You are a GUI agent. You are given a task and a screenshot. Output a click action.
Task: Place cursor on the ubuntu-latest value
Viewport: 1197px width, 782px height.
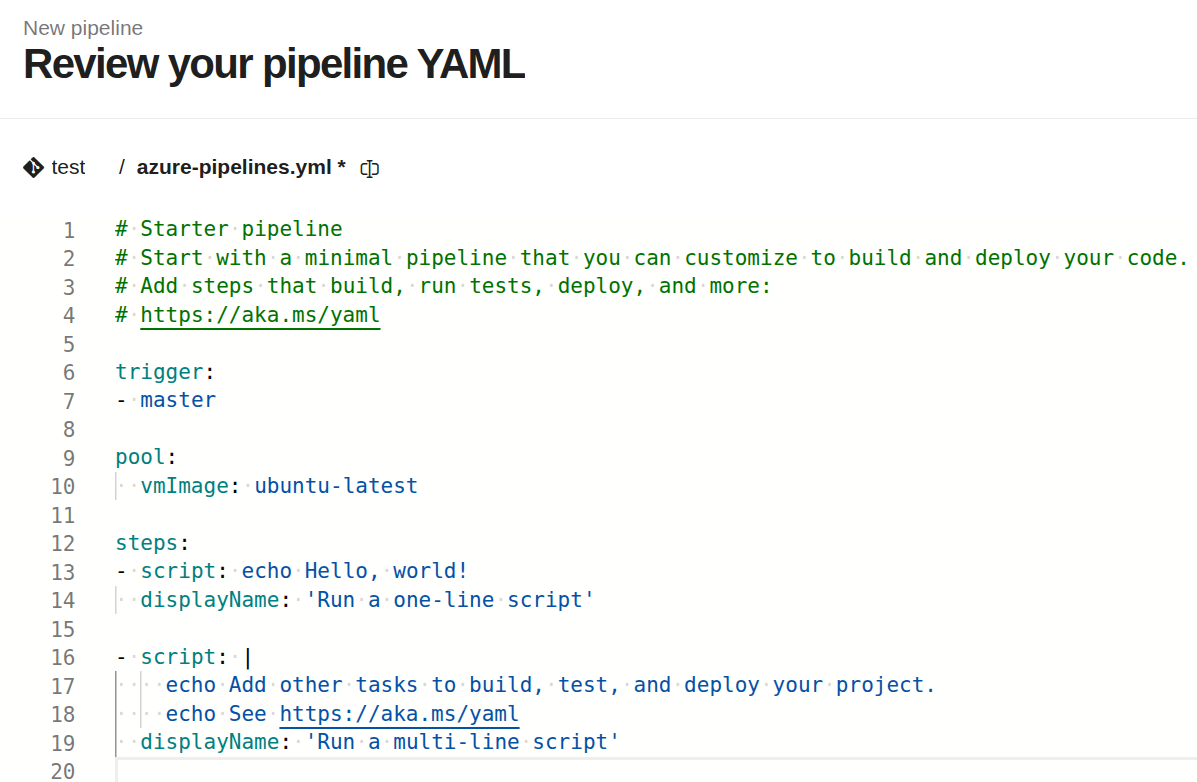point(336,486)
